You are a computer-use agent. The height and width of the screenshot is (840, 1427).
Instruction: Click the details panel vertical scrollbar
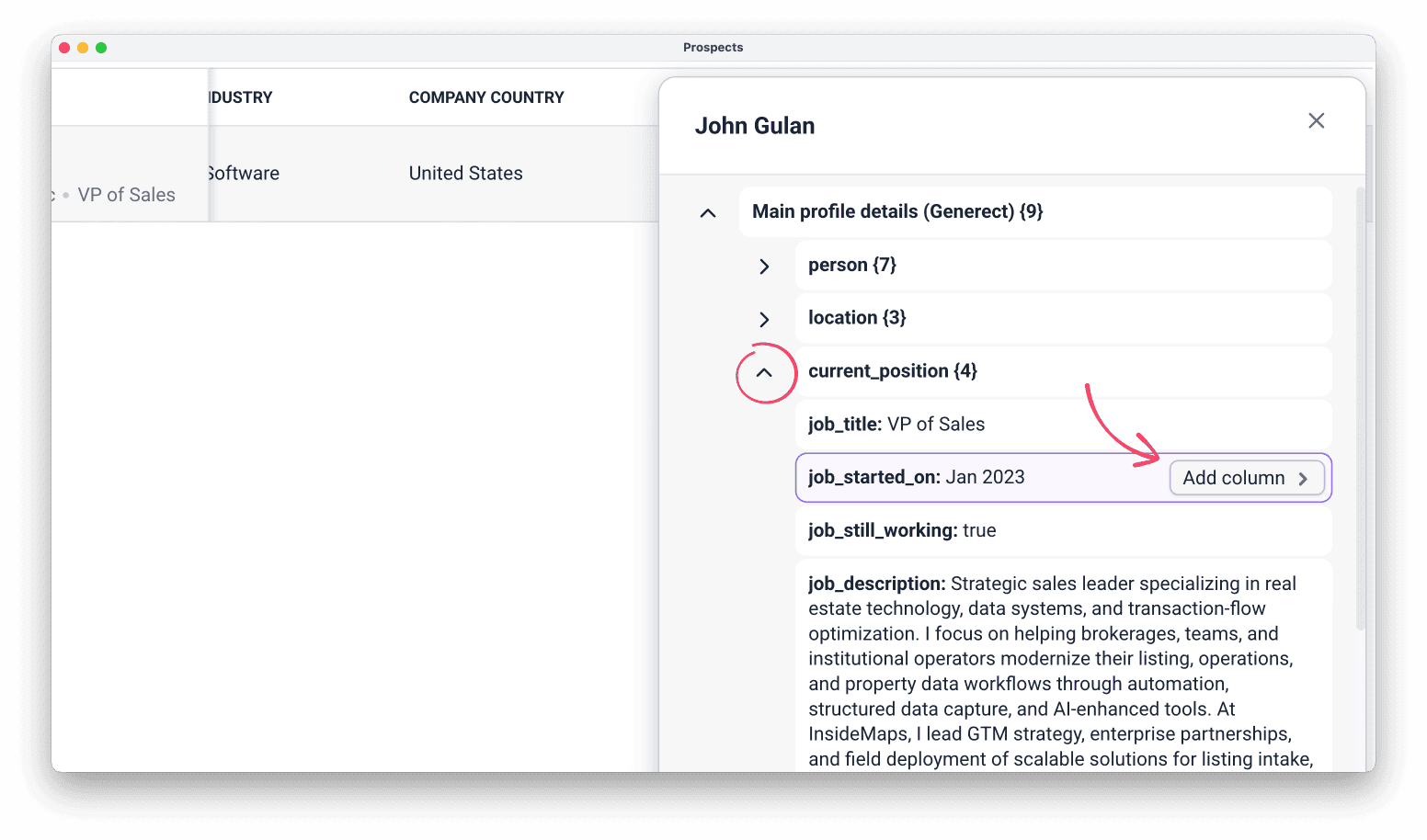pyautogui.click(x=1361, y=409)
